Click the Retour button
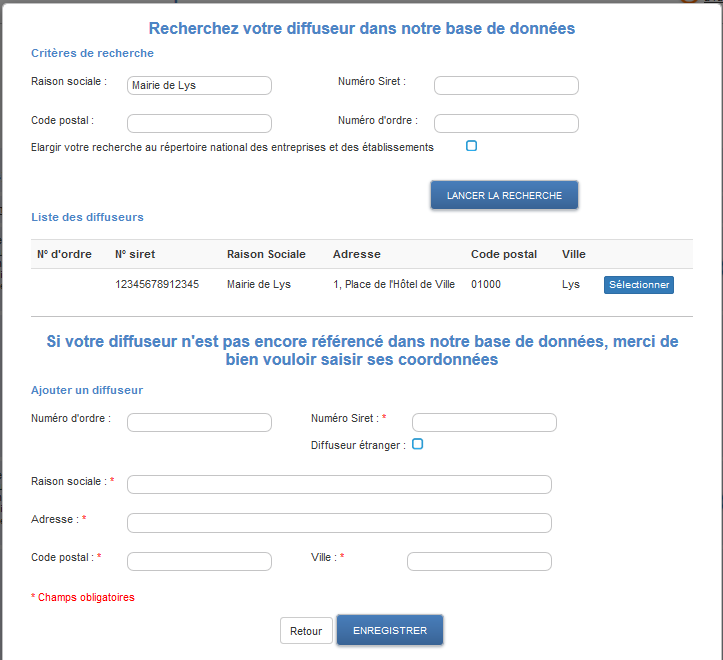Image resolution: width=723 pixels, height=660 pixels. (306, 630)
